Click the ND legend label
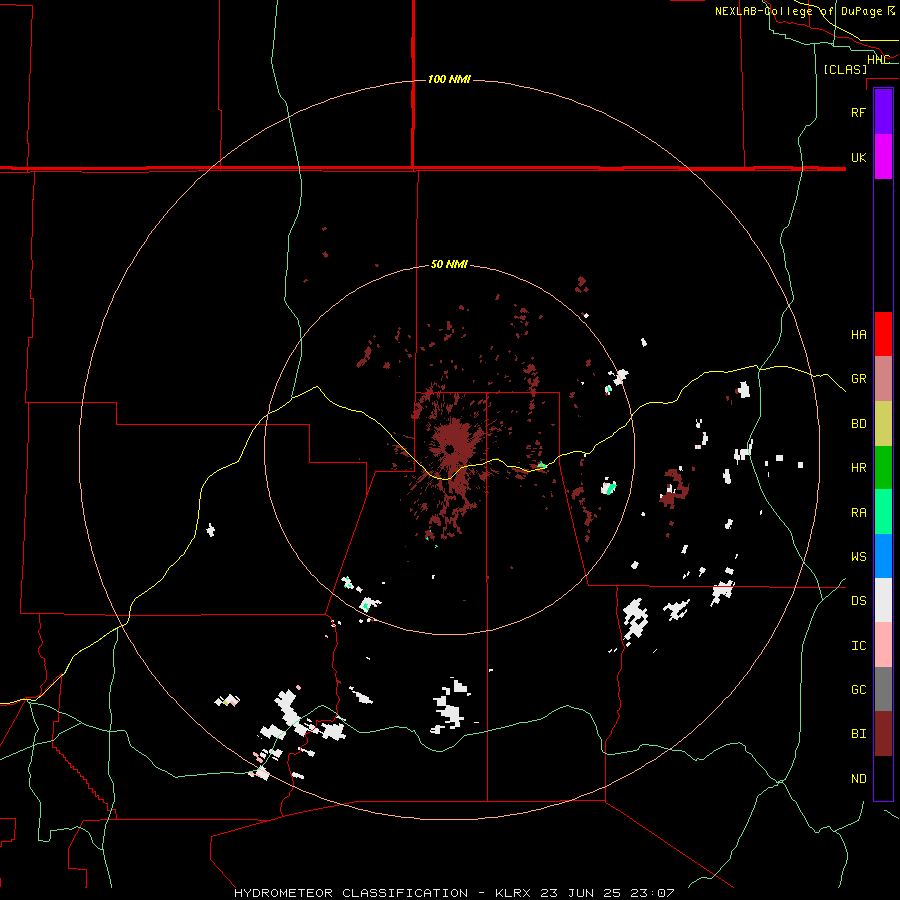Screen dimensions: 900x900 pyautogui.click(x=858, y=779)
